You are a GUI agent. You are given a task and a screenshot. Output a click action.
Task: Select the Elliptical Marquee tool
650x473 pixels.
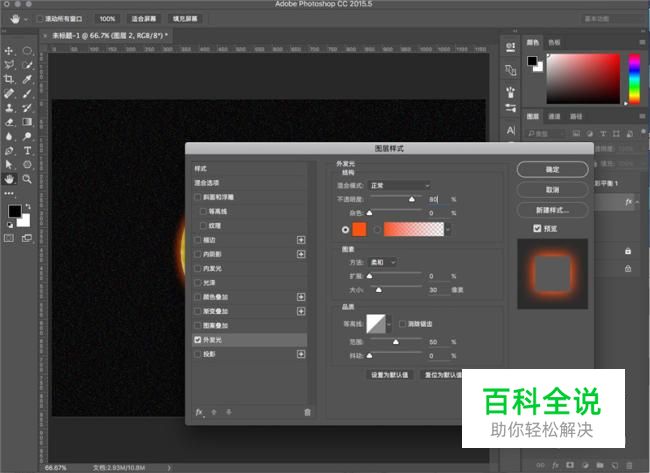coord(27,51)
